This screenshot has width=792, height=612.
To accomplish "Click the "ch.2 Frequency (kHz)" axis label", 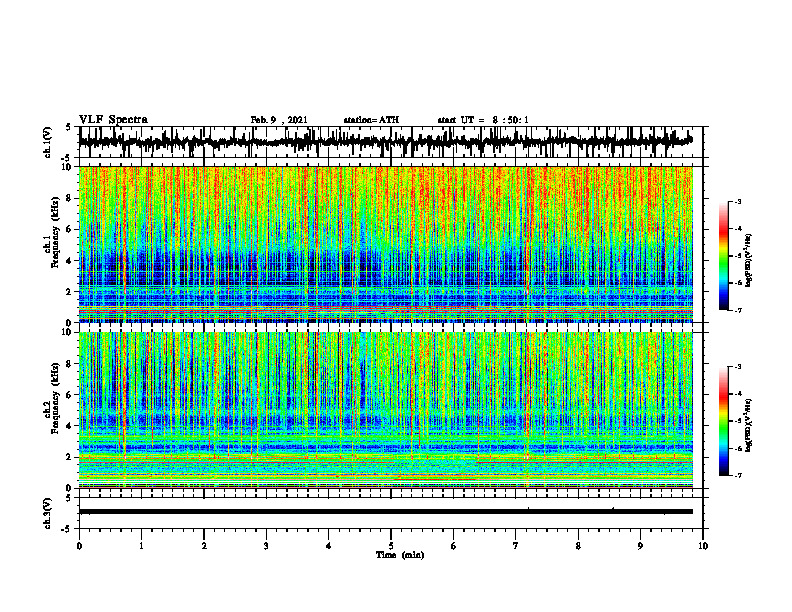I will (x=53, y=398).
